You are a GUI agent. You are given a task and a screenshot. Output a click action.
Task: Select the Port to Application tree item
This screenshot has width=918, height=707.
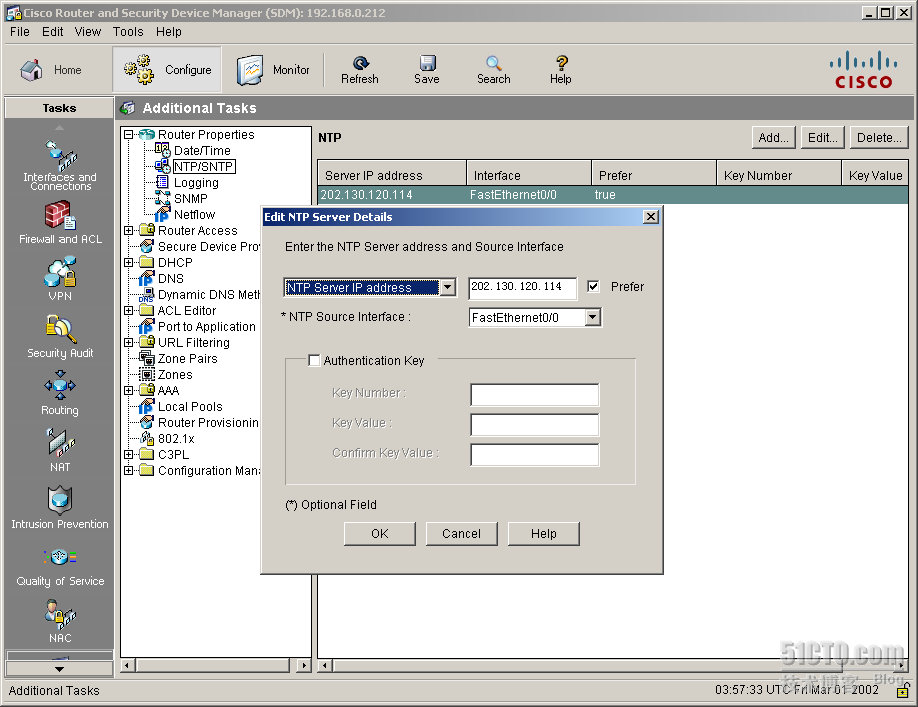(207, 327)
